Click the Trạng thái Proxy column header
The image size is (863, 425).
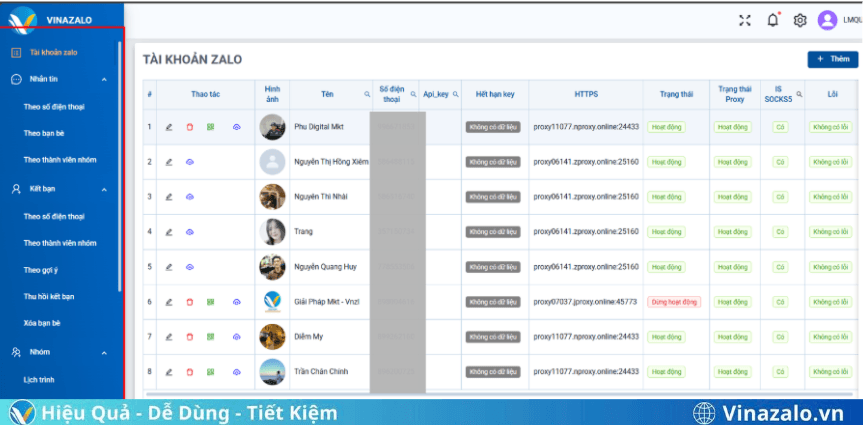click(735, 94)
